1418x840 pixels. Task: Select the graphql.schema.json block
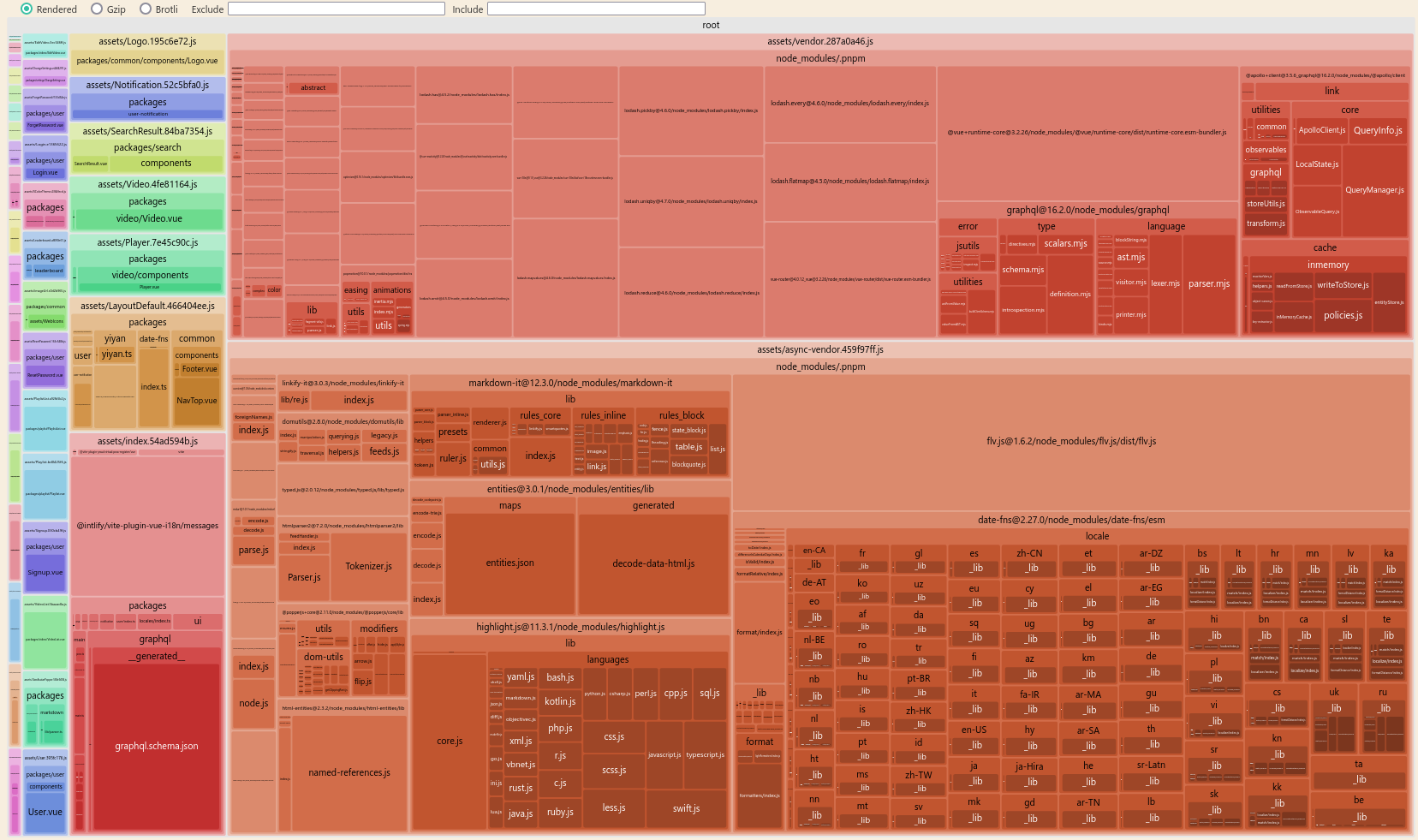(x=157, y=747)
